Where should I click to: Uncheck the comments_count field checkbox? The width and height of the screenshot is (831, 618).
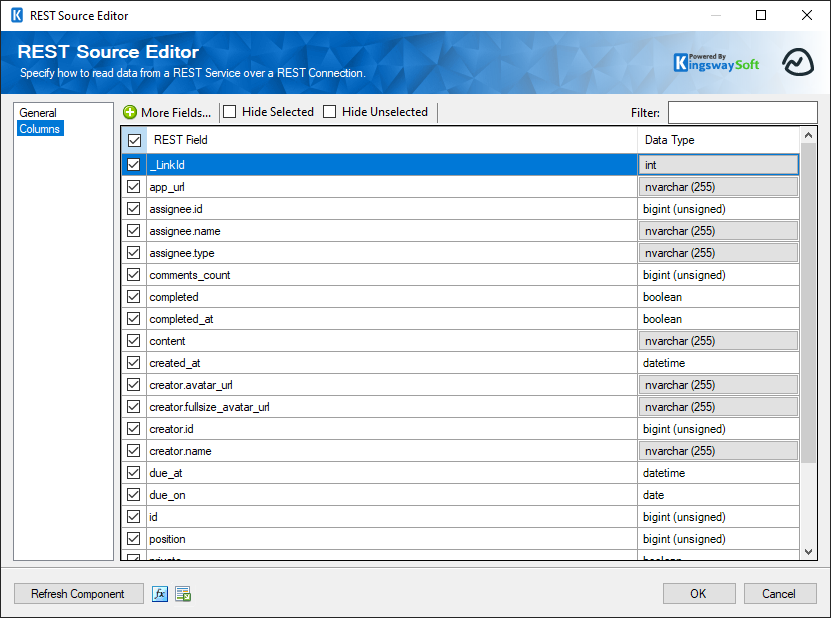(134, 275)
